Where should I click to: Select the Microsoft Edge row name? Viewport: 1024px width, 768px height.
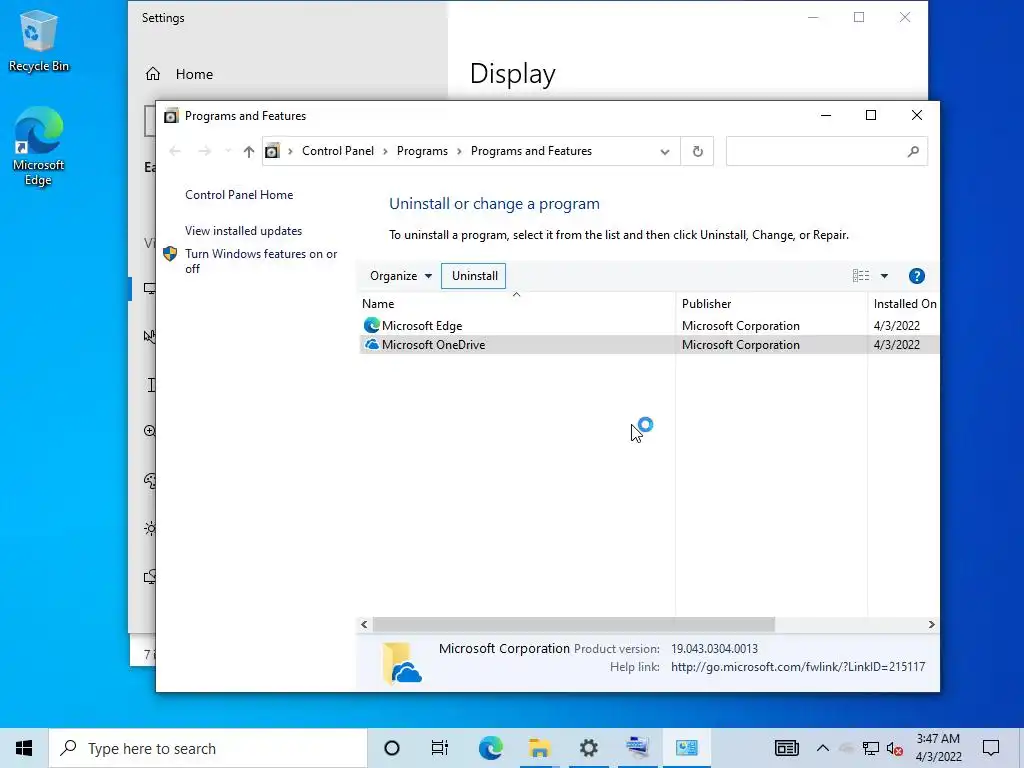click(x=422, y=326)
